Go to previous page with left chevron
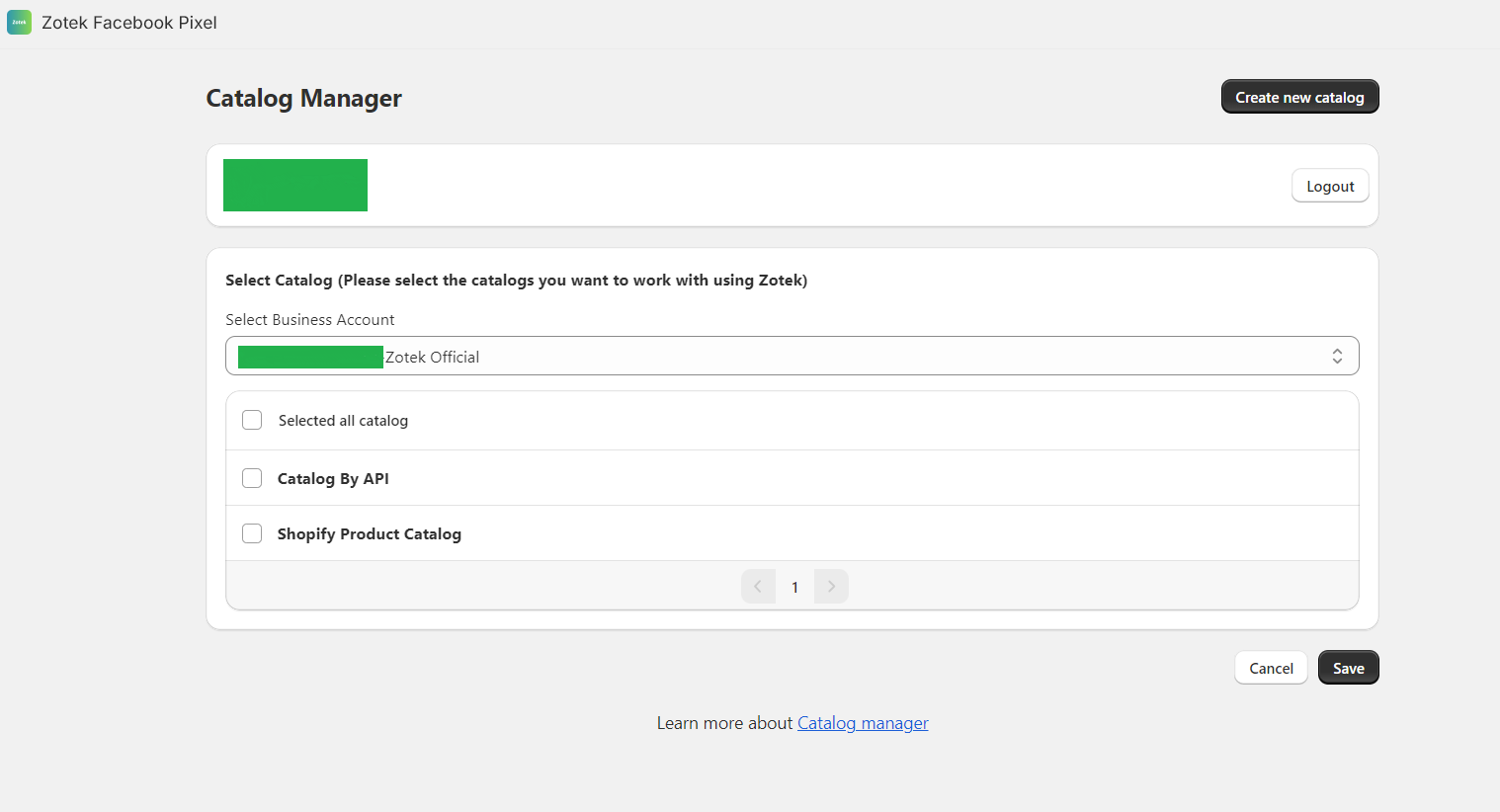The width and height of the screenshot is (1500, 812). (758, 587)
